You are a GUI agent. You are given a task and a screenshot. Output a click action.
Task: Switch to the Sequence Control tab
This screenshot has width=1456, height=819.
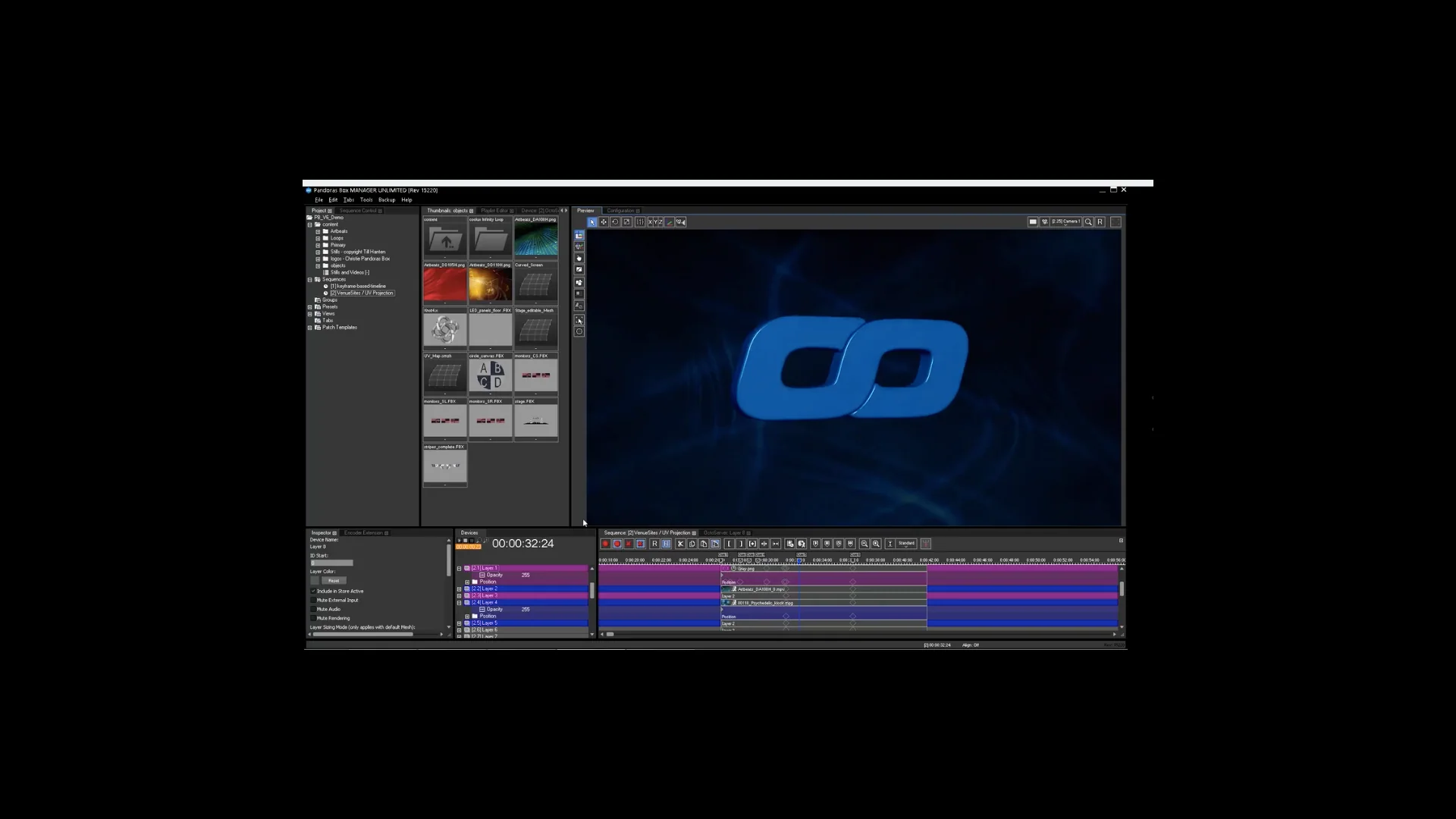coord(359,211)
